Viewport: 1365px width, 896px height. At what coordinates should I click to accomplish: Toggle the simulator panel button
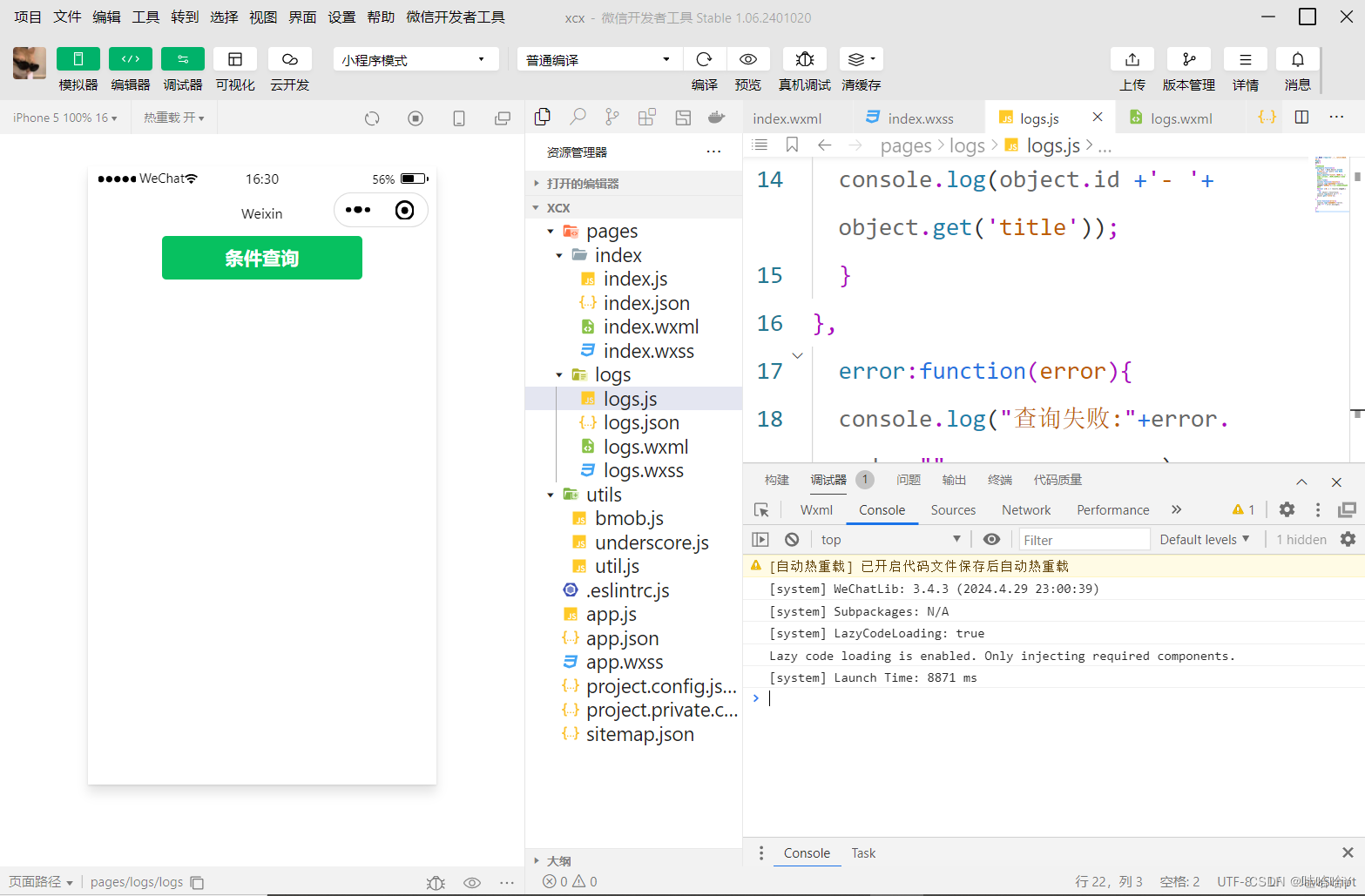pos(78,59)
